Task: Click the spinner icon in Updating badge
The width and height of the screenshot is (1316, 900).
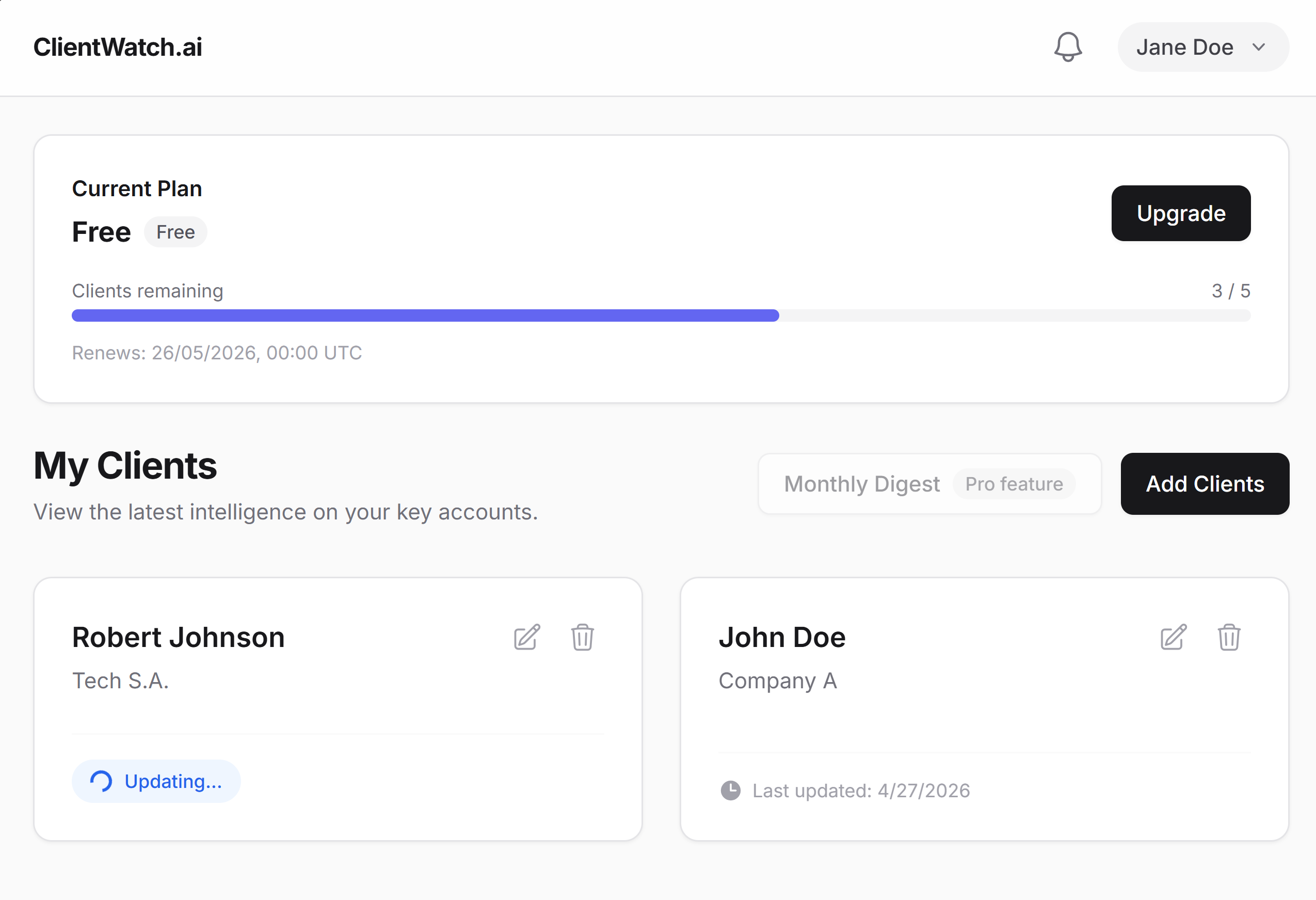Action: 101,781
